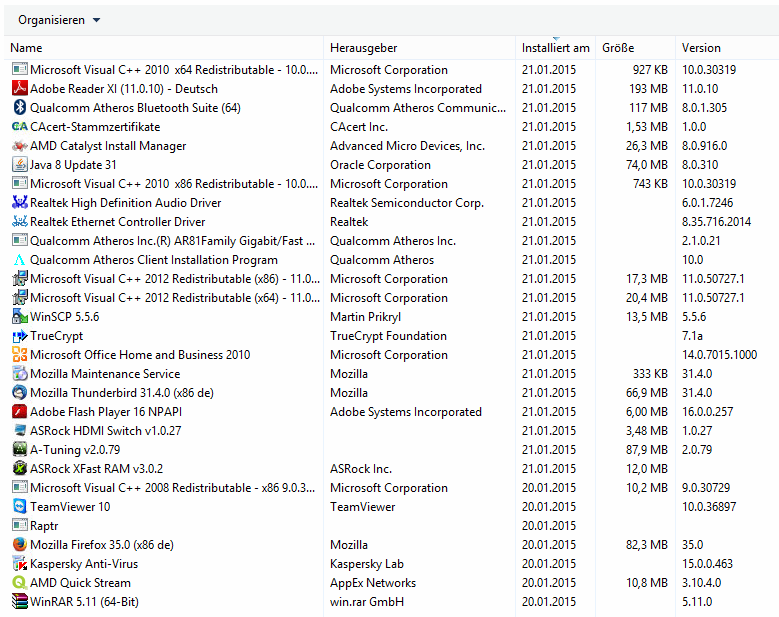
Task: Click the TrueCrypt icon
Action: click(x=19, y=336)
